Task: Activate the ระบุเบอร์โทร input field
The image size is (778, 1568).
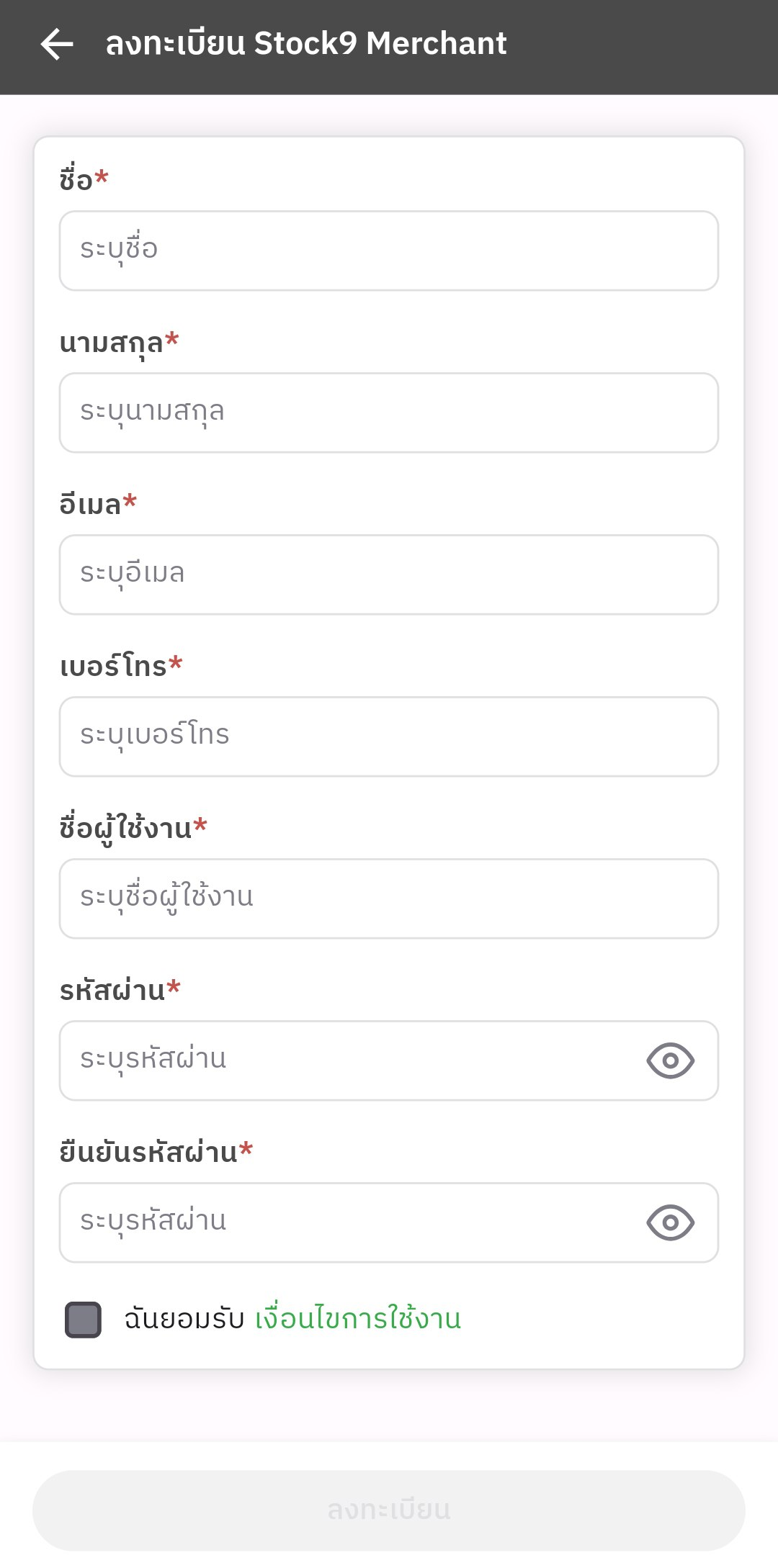Action: [x=389, y=736]
